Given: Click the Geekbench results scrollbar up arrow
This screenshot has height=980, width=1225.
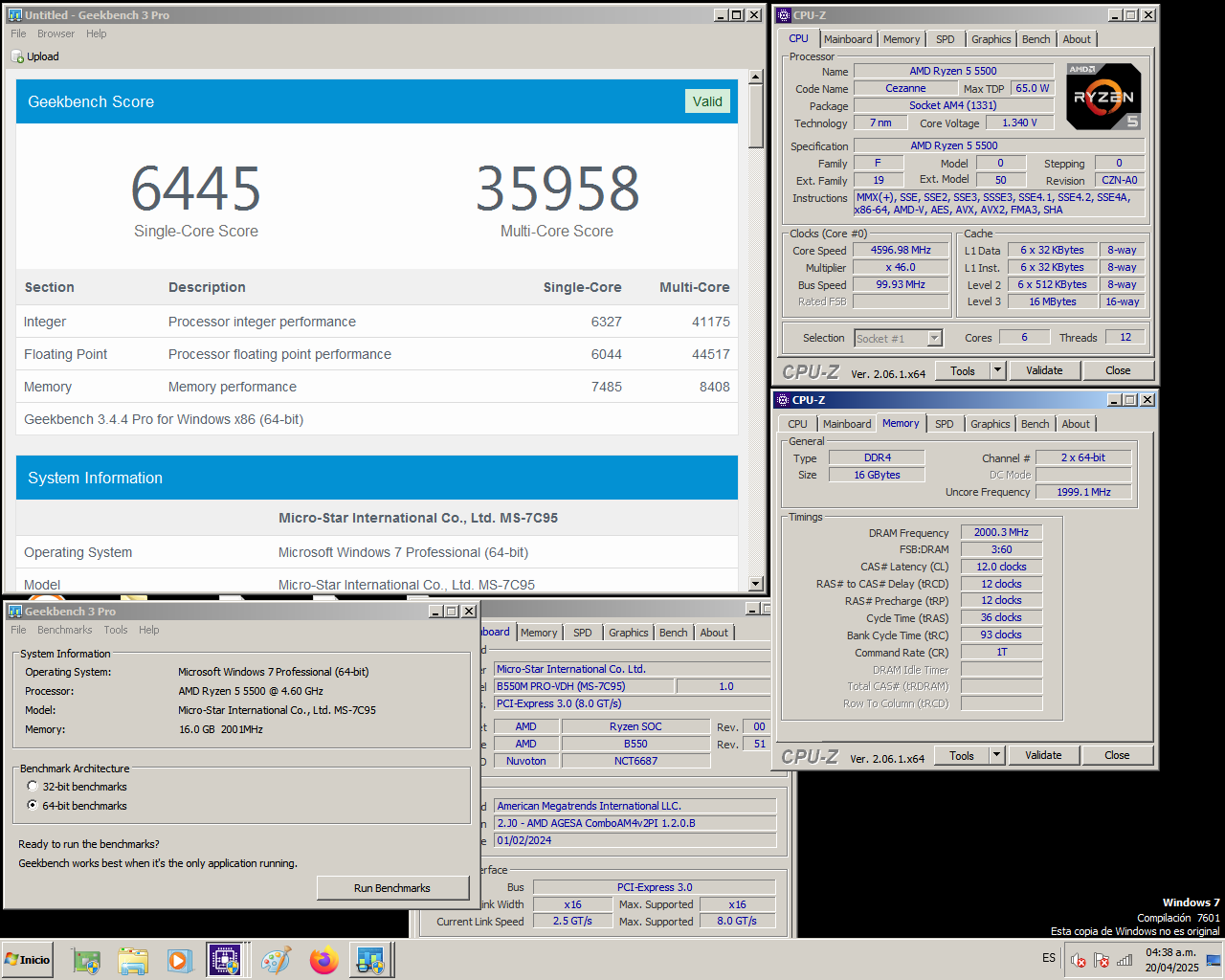Looking at the screenshot, I should point(756,77).
